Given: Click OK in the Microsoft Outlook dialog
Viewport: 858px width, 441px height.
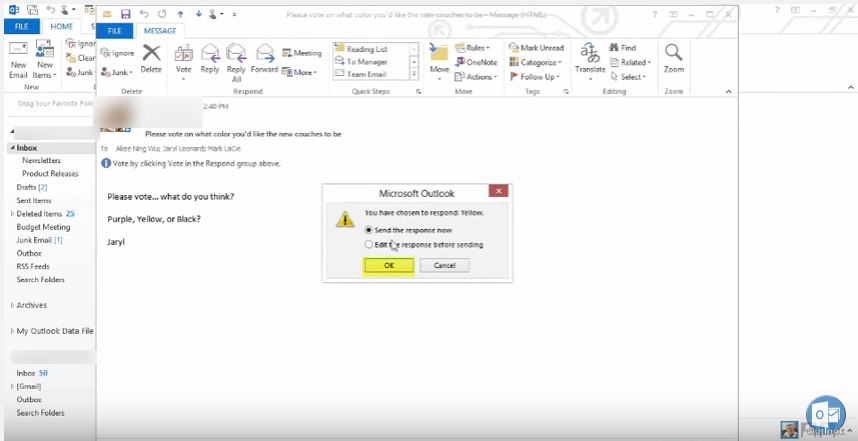Looking at the screenshot, I should [389, 265].
